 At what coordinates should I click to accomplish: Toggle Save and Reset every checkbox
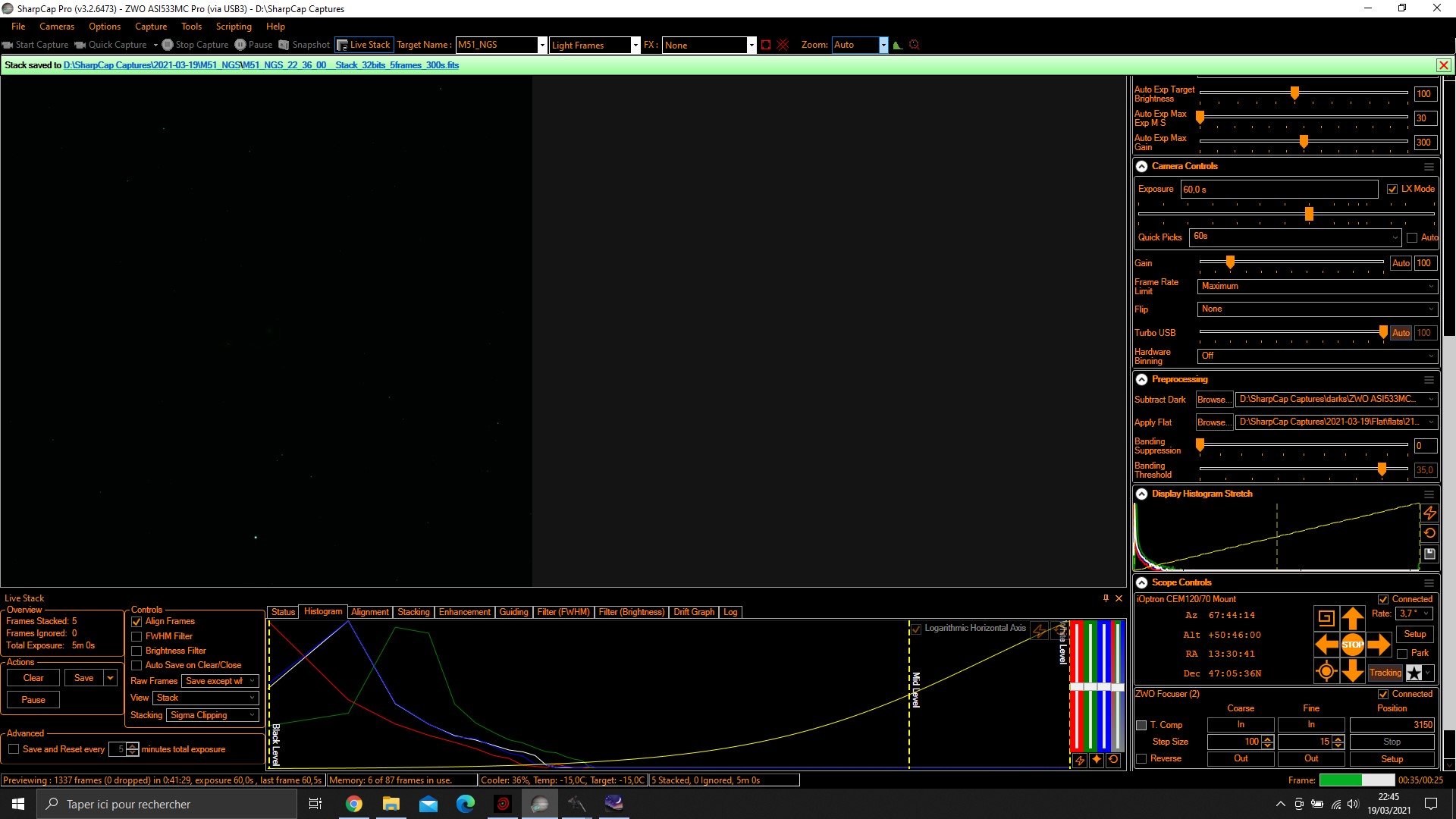coord(14,749)
